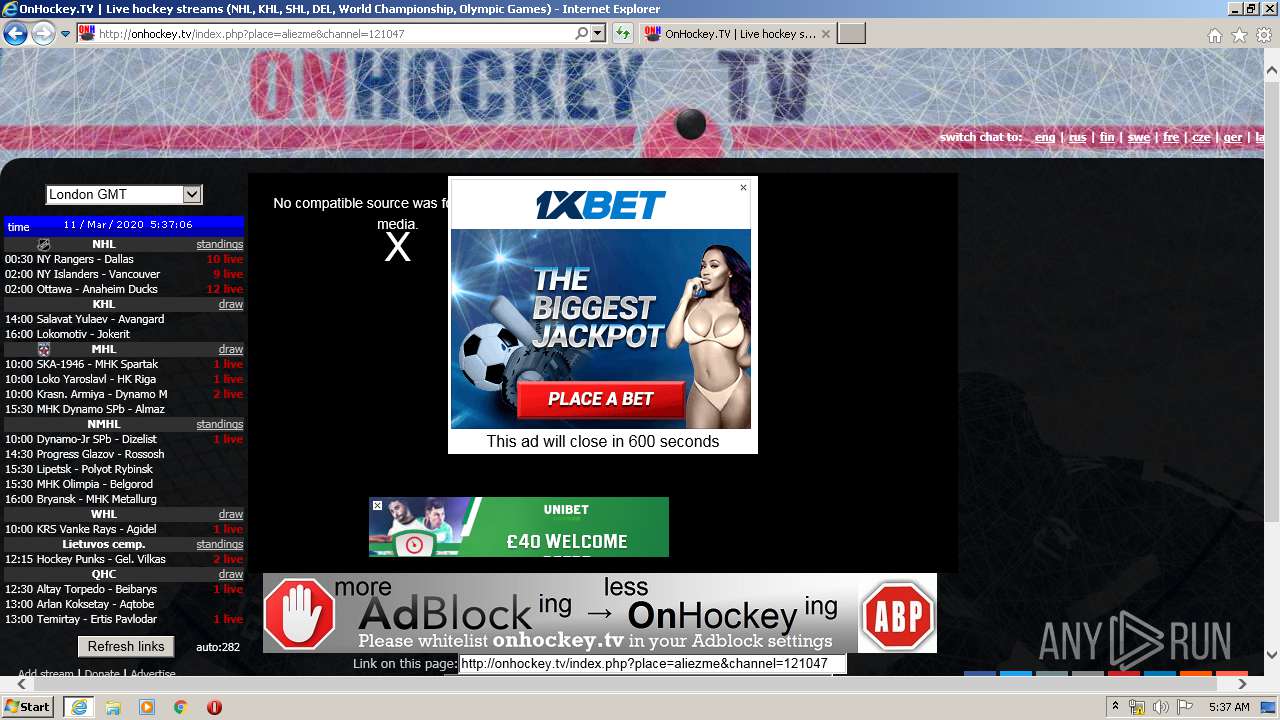Open the WHL draw link

pyautogui.click(x=231, y=514)
